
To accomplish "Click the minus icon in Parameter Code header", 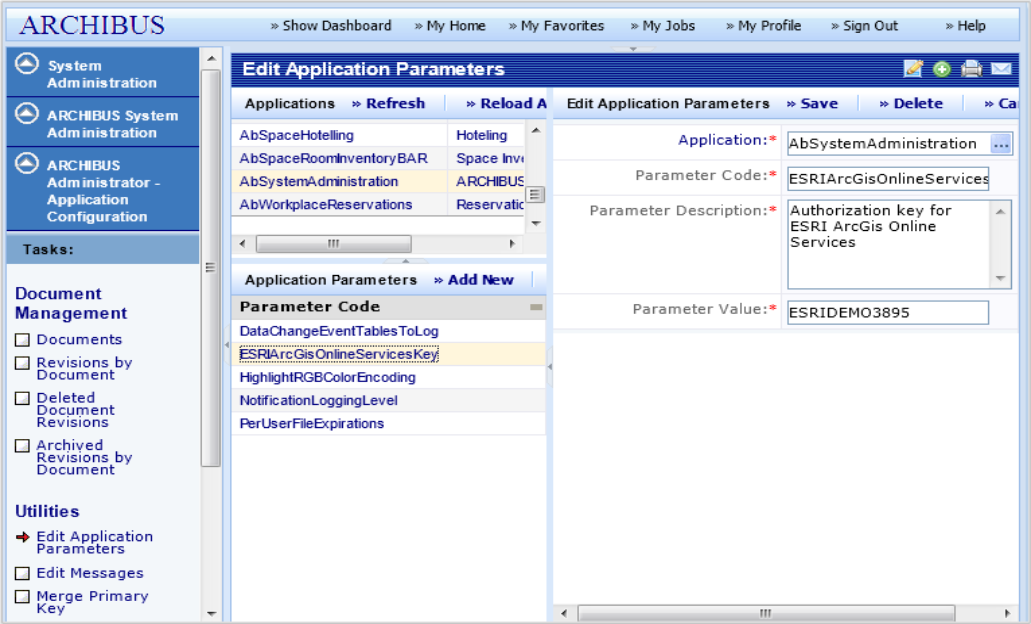I will tap(537, 307).
